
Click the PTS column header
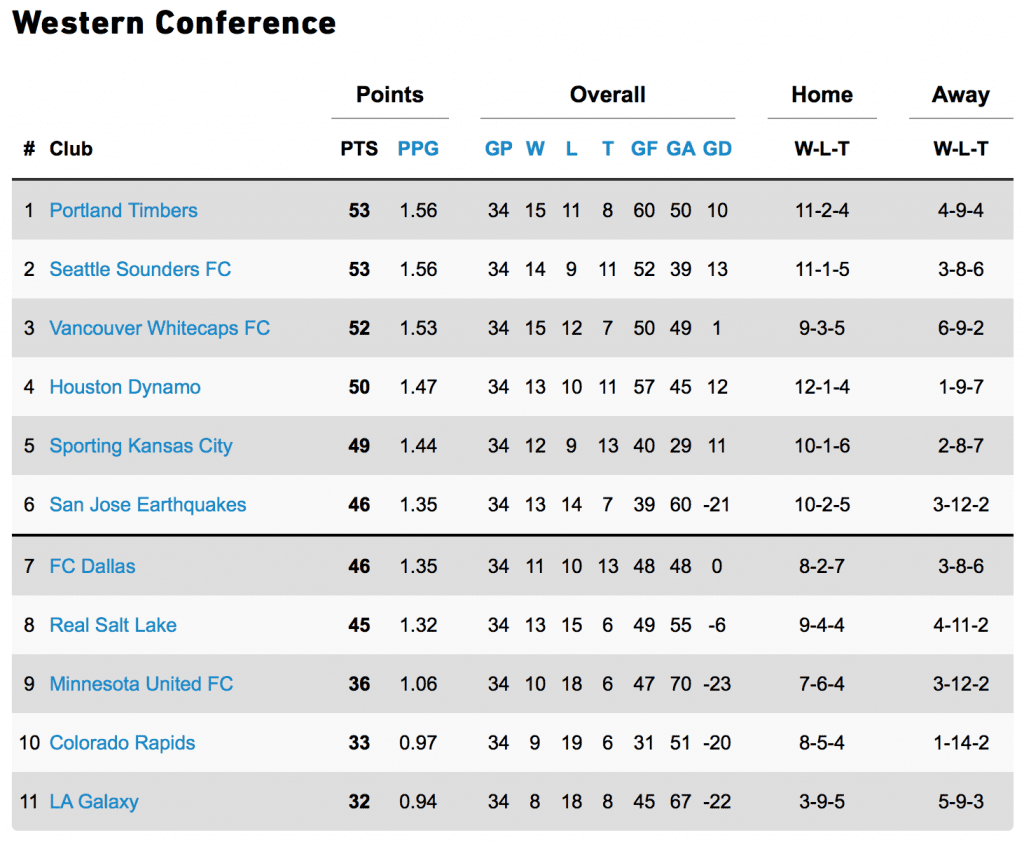click(x=359, y=148)
